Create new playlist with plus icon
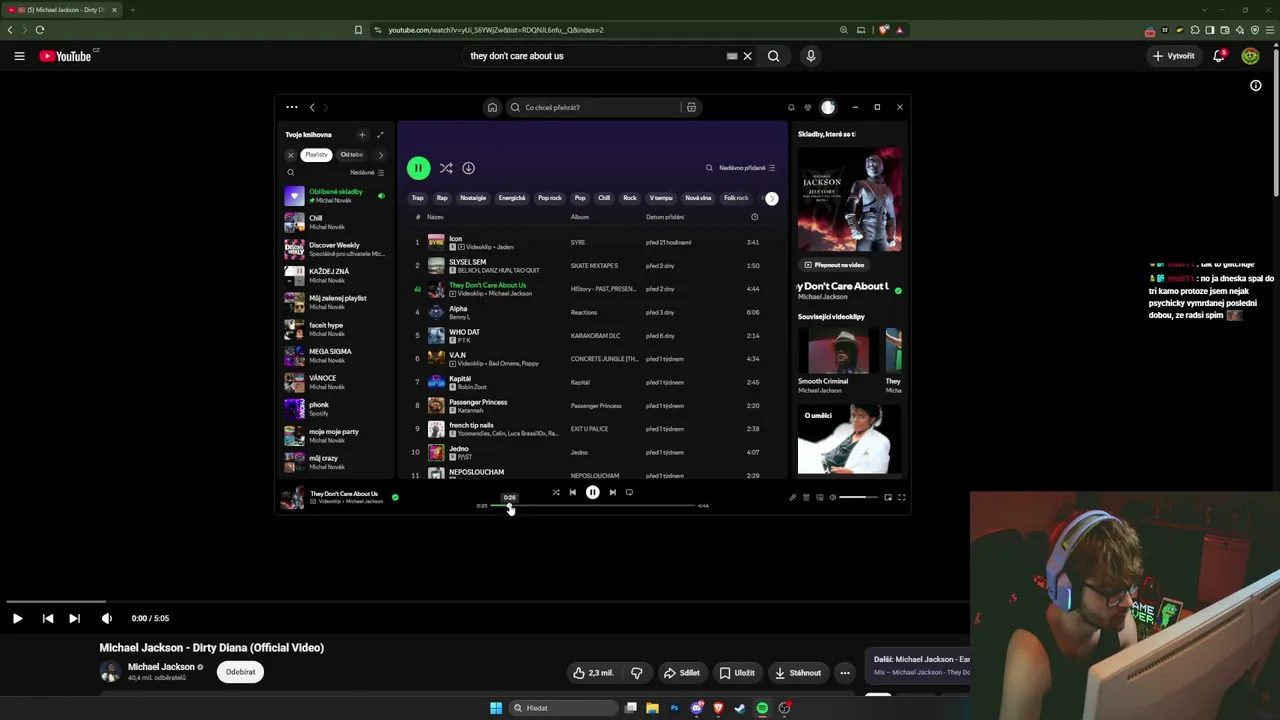Viewport: 1280px width, 720px height. click(362, 135)
